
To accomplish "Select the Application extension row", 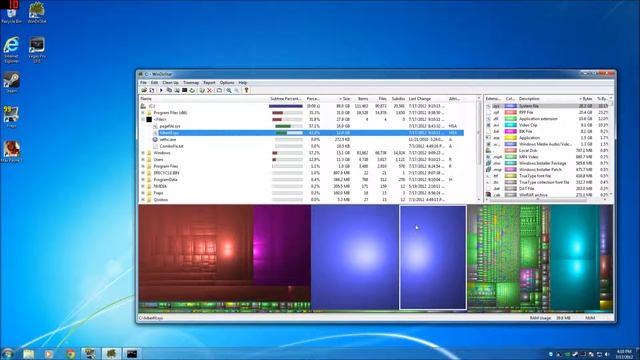I will [x=547, y=119].
